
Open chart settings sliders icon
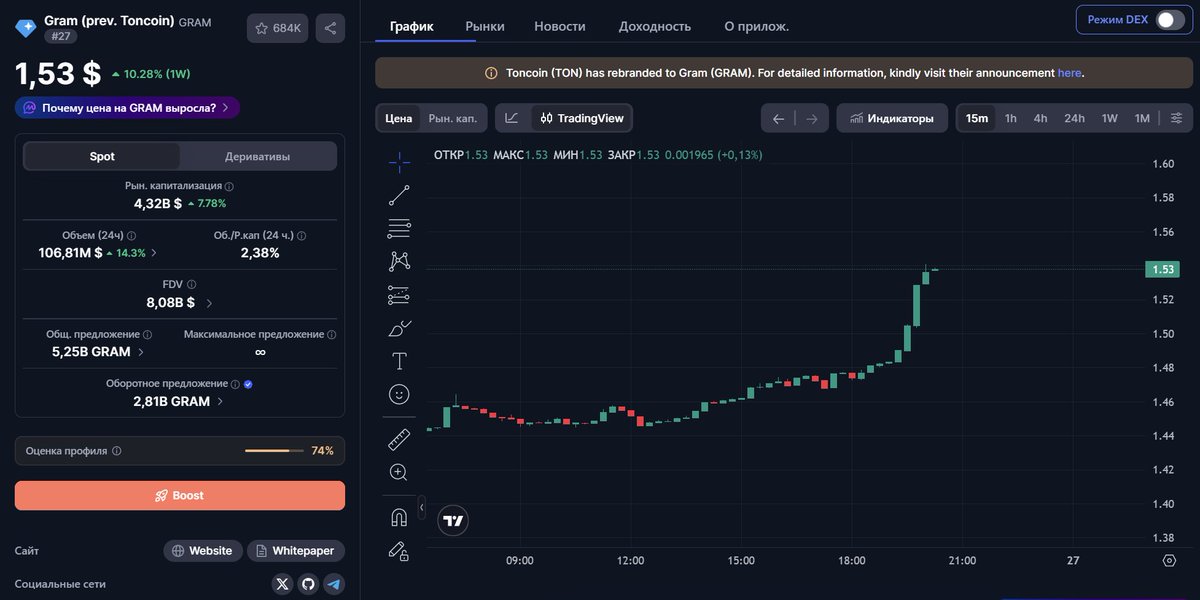click(x=1176, y=118)
